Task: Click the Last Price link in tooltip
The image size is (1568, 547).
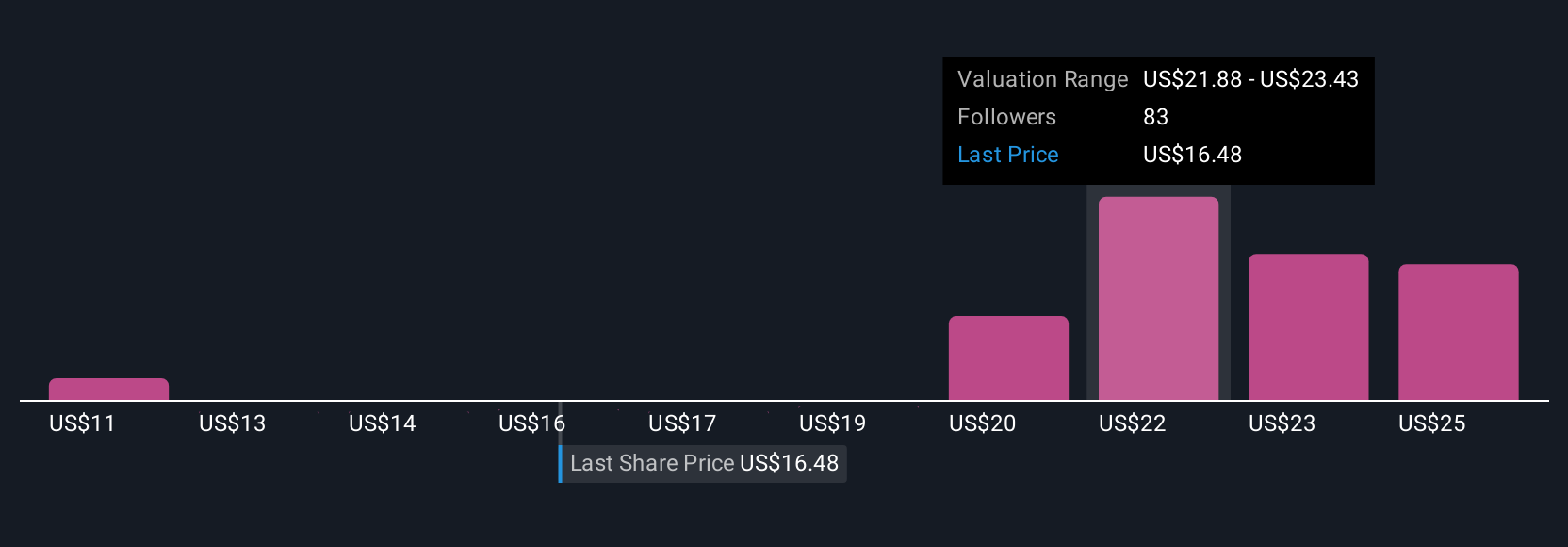Action: 1007,155
